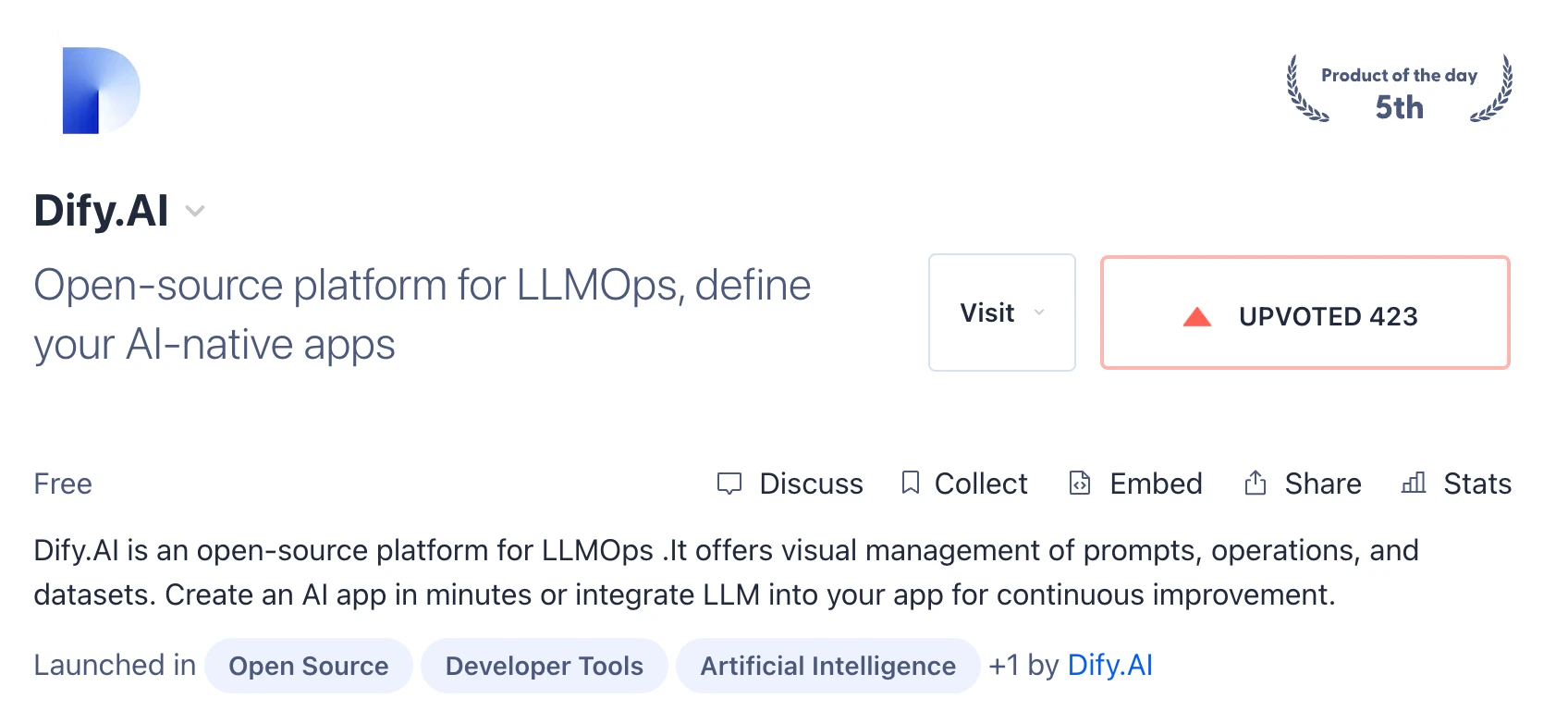Click the 'Launched in' label
The image size is (1568, 723).
(115, 665)
